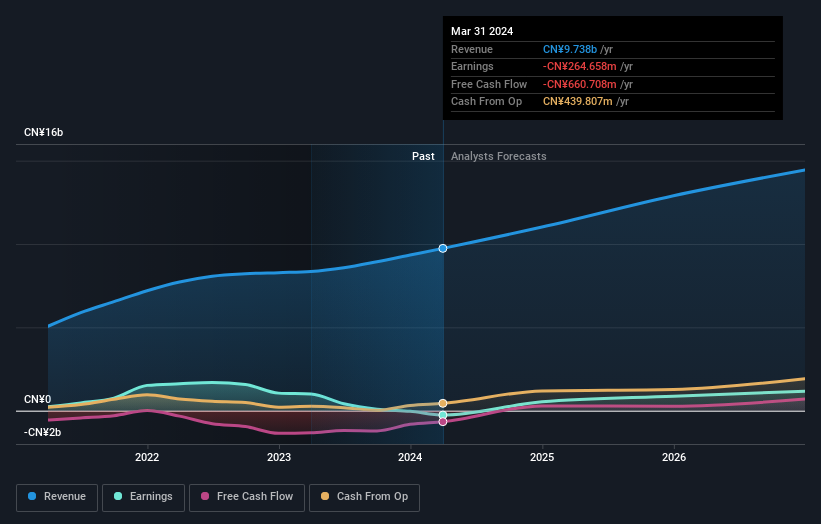Click the Mar 31 2024 tooltip date
The height and width of the screenshot is (524, 821).
[482, 31]
